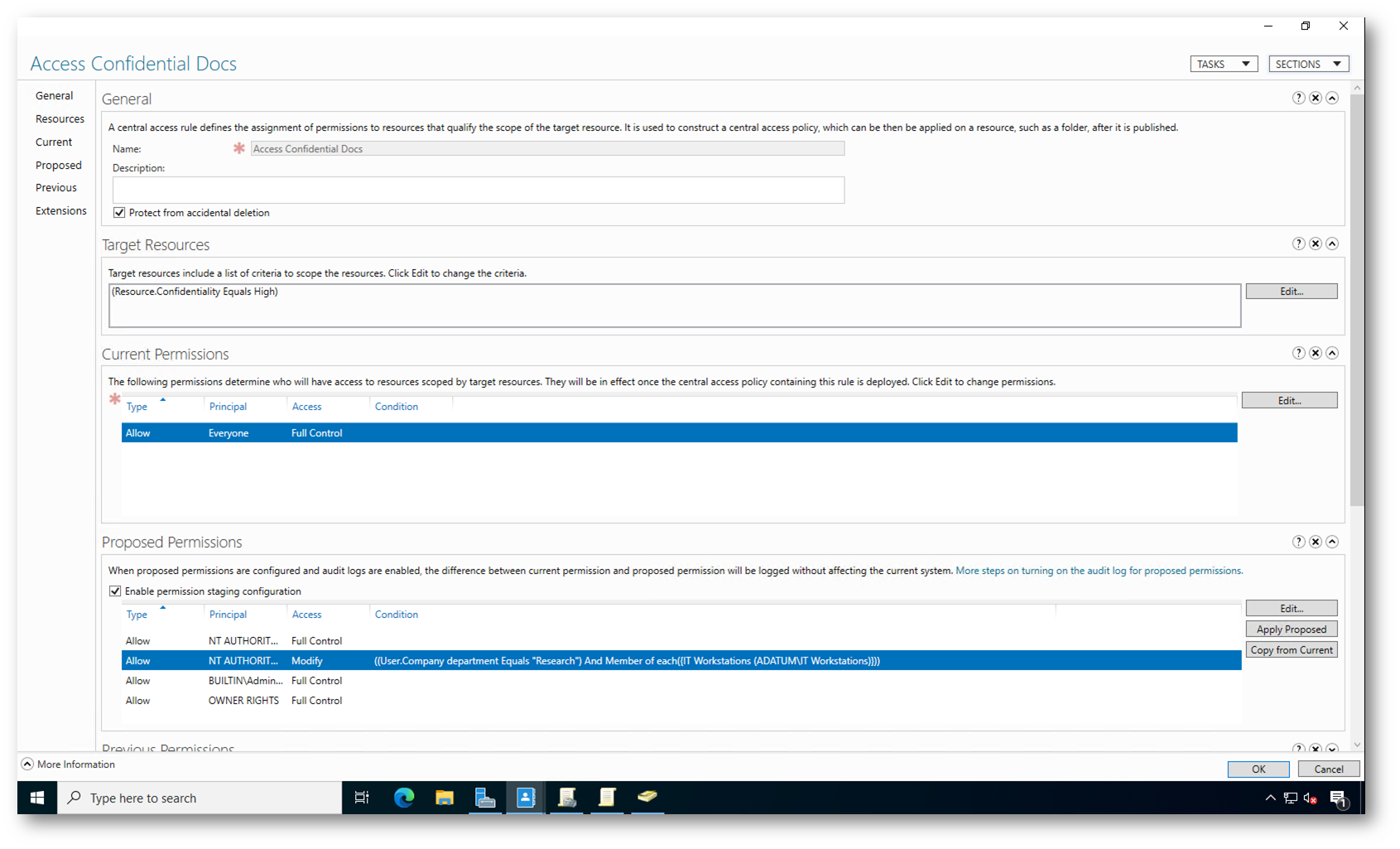Open Task View from the taskbar
Image resolution: width=1400 pixels, height=849 pixels.
click(362, 798)
